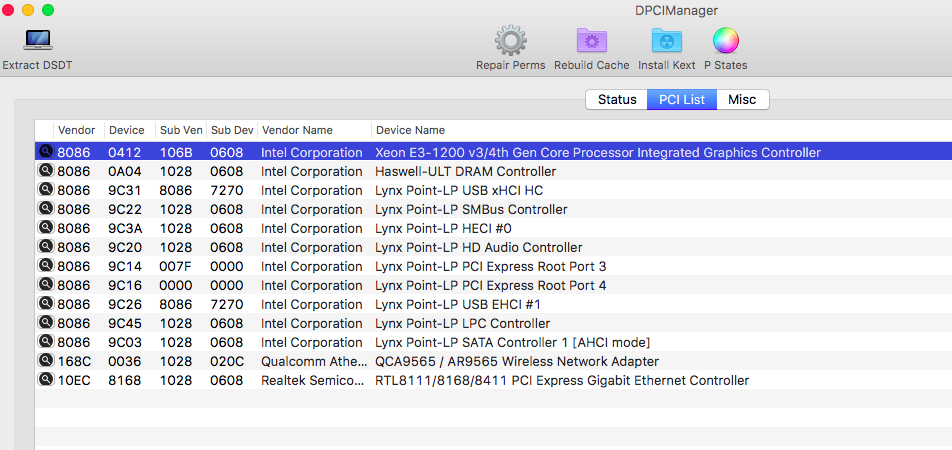Click the Extract DSDT laptop icon
This screenshot has width=952, height=450.
click(x=37, y=40)
